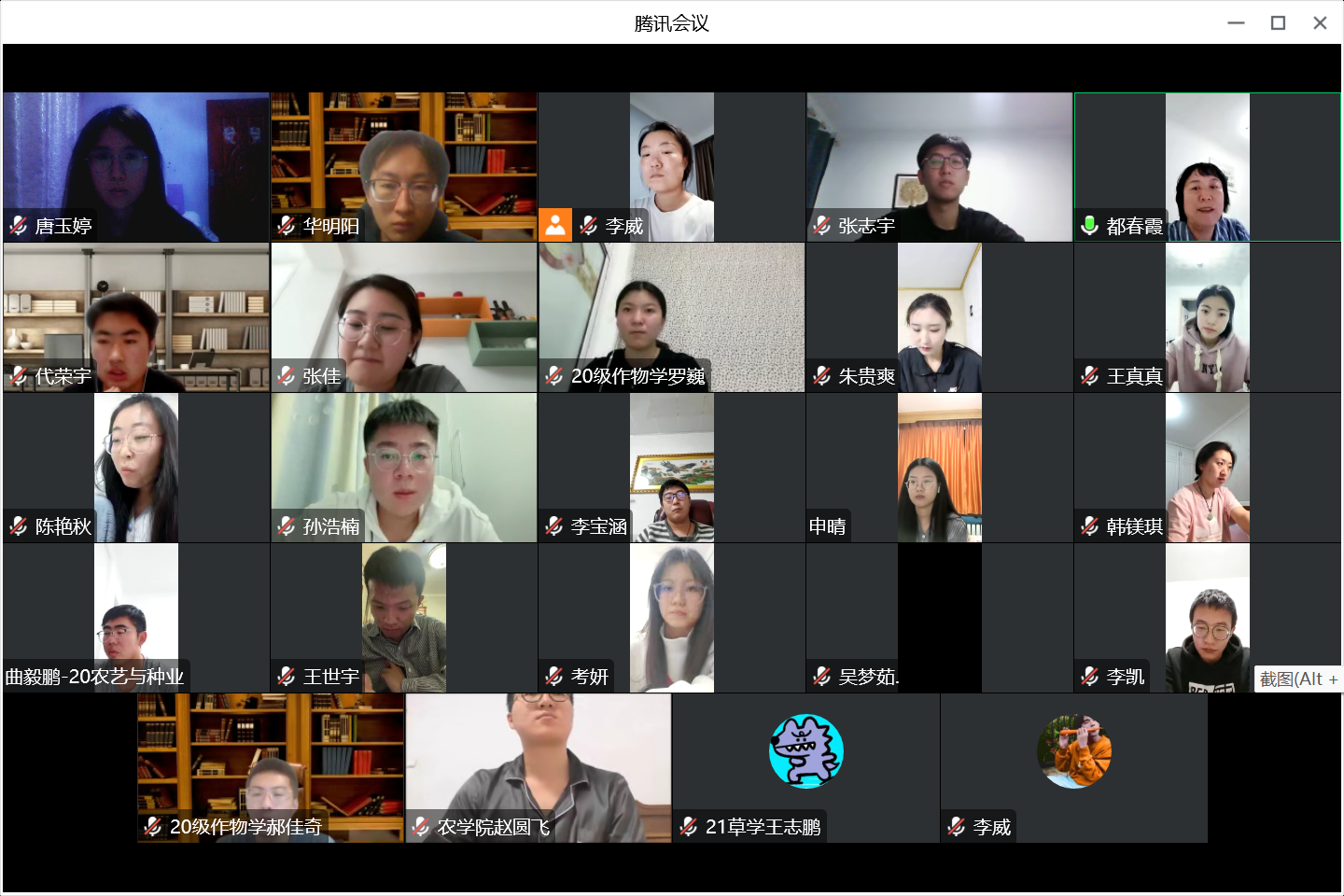Select 孙浩楠 video tile
1344x896 pixels.
coord(404,468)
